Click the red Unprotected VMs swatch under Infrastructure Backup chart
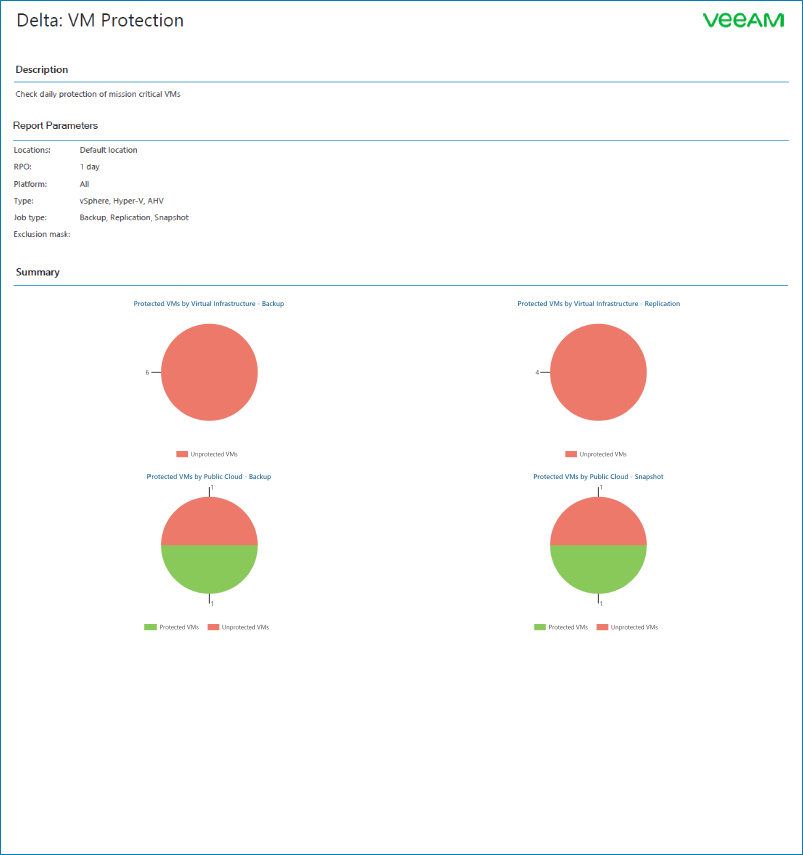This screenshot has width=803, height=855. point(182,454)
